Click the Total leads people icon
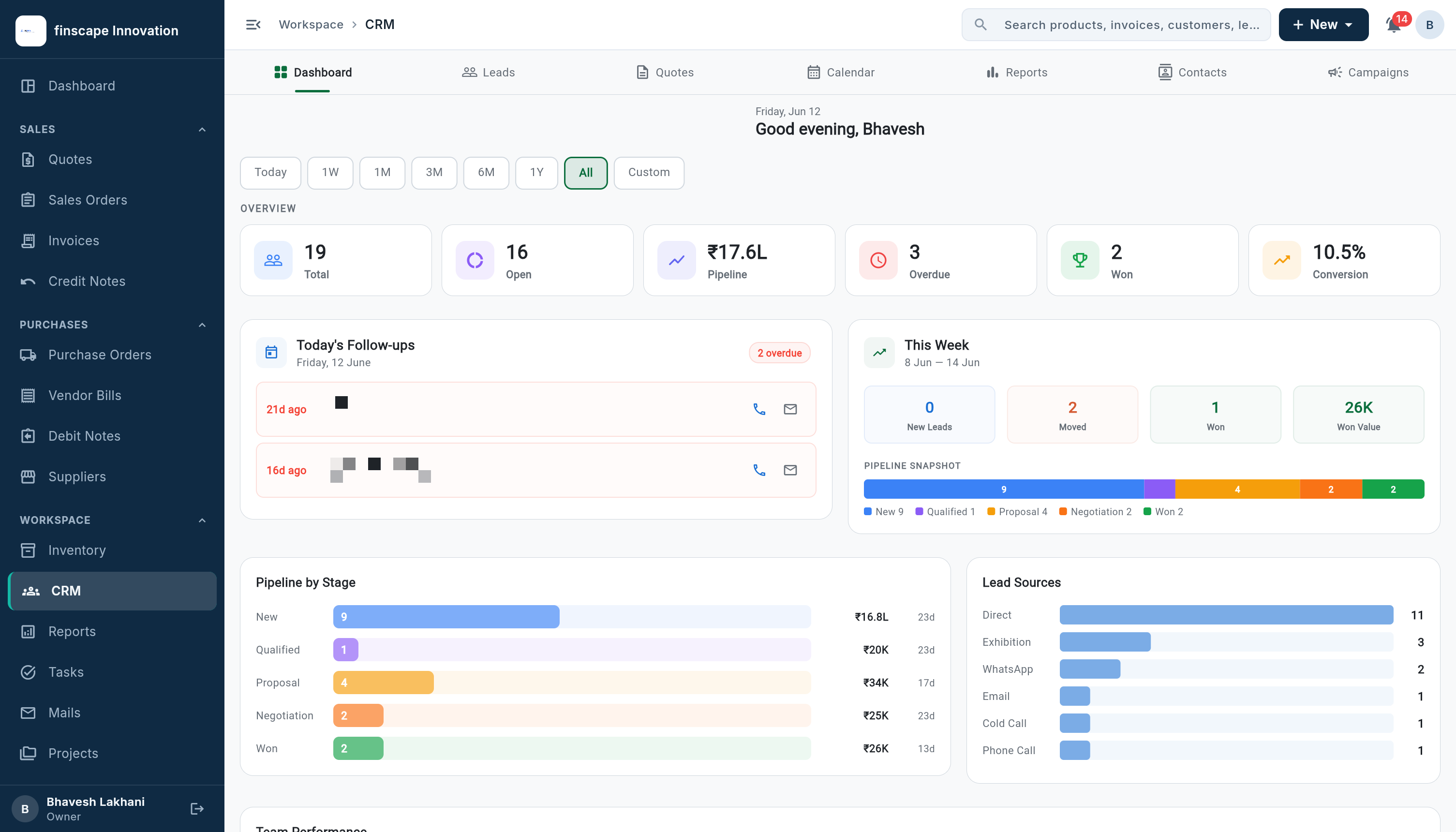 tap(273, 261)
